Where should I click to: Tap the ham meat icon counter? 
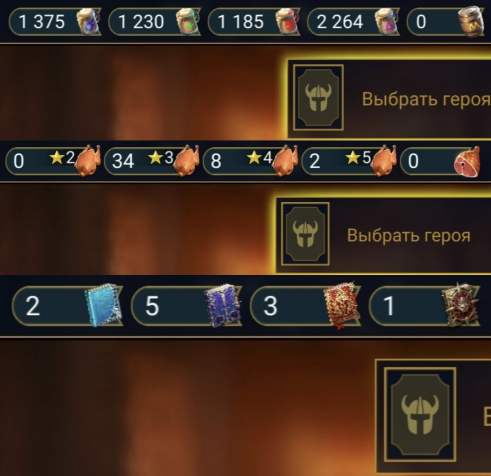pyautogui.click(x=440, y=161)
